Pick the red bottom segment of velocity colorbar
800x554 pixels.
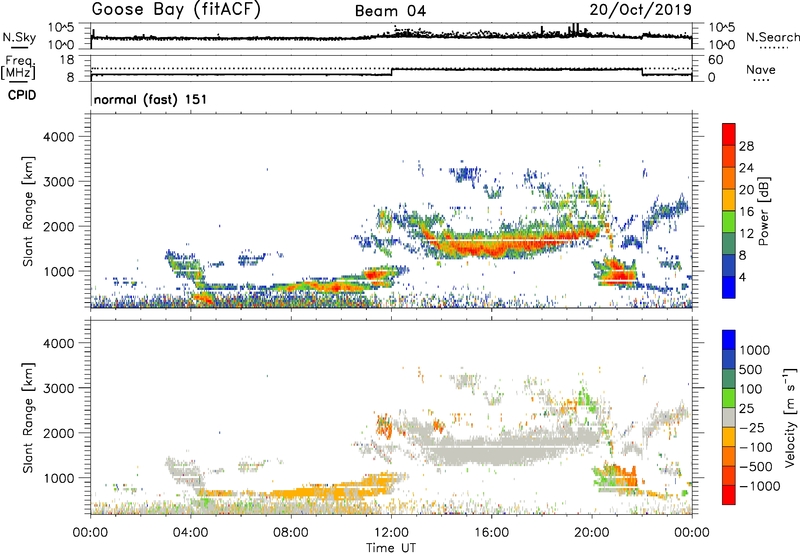(729, 495)
